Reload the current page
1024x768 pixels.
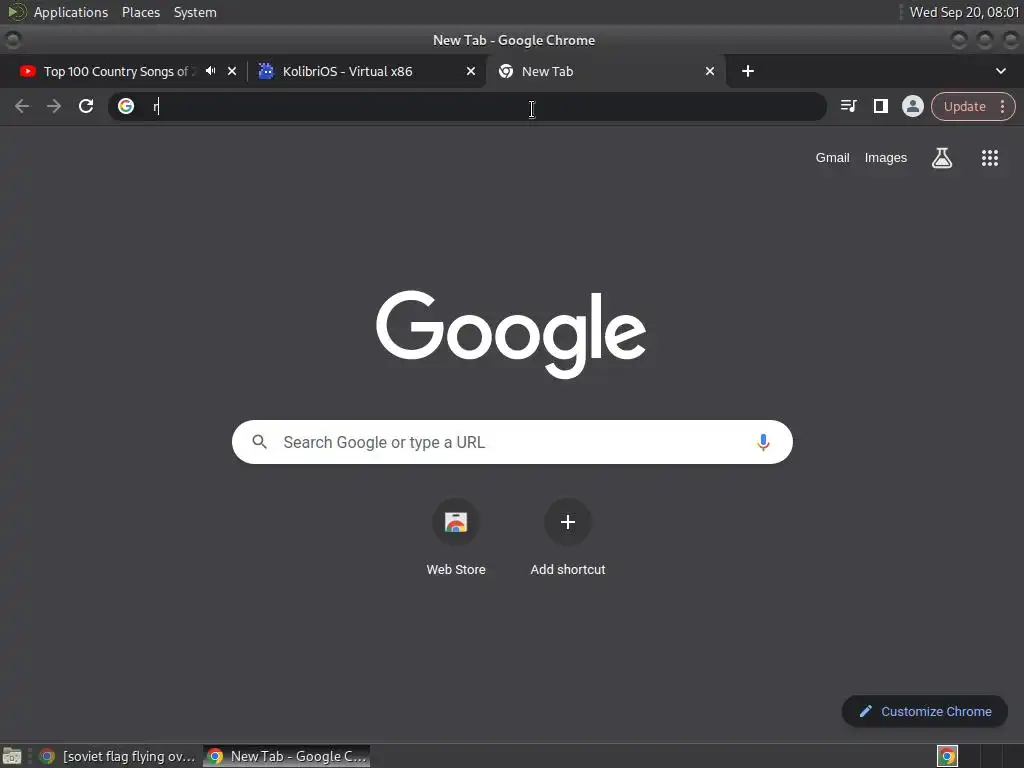(x=86, y=106)
